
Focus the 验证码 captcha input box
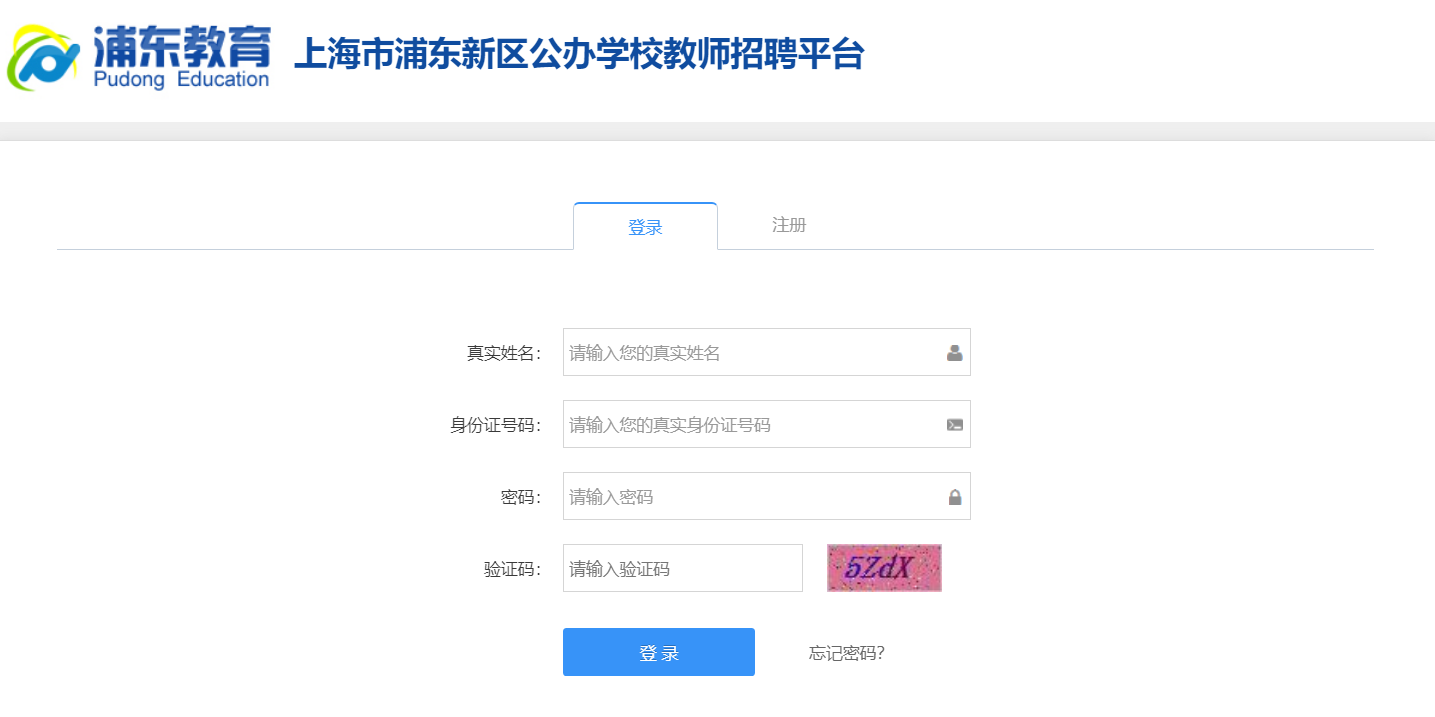(682, 569)
